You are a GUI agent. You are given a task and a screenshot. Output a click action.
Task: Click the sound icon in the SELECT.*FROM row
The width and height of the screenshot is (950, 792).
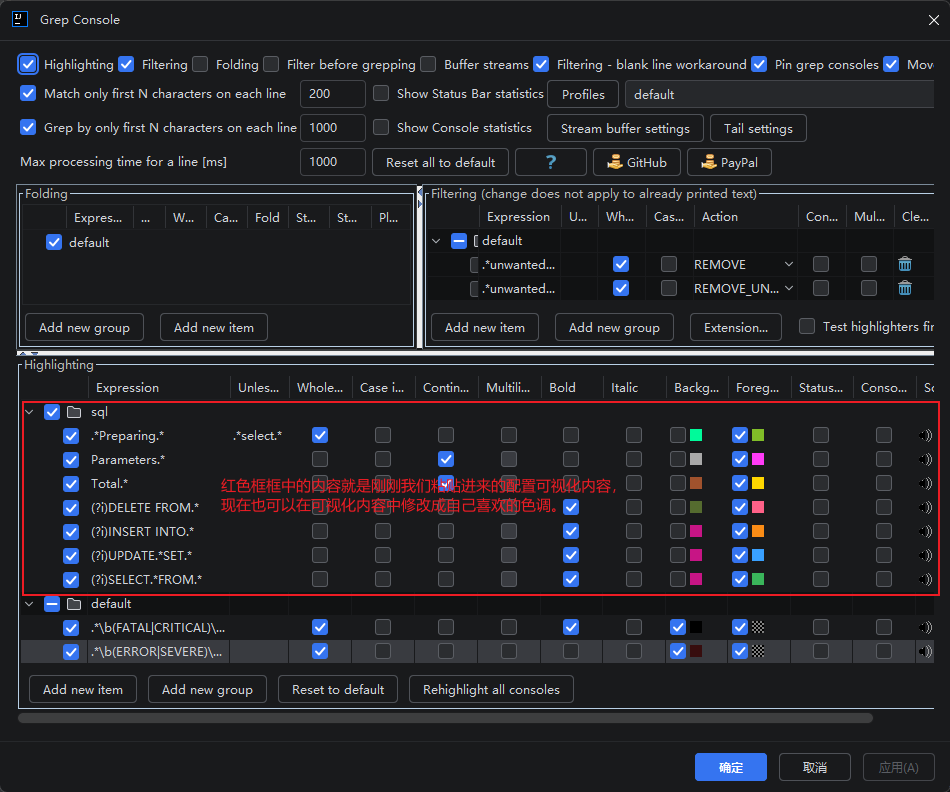tap(925, 579)
